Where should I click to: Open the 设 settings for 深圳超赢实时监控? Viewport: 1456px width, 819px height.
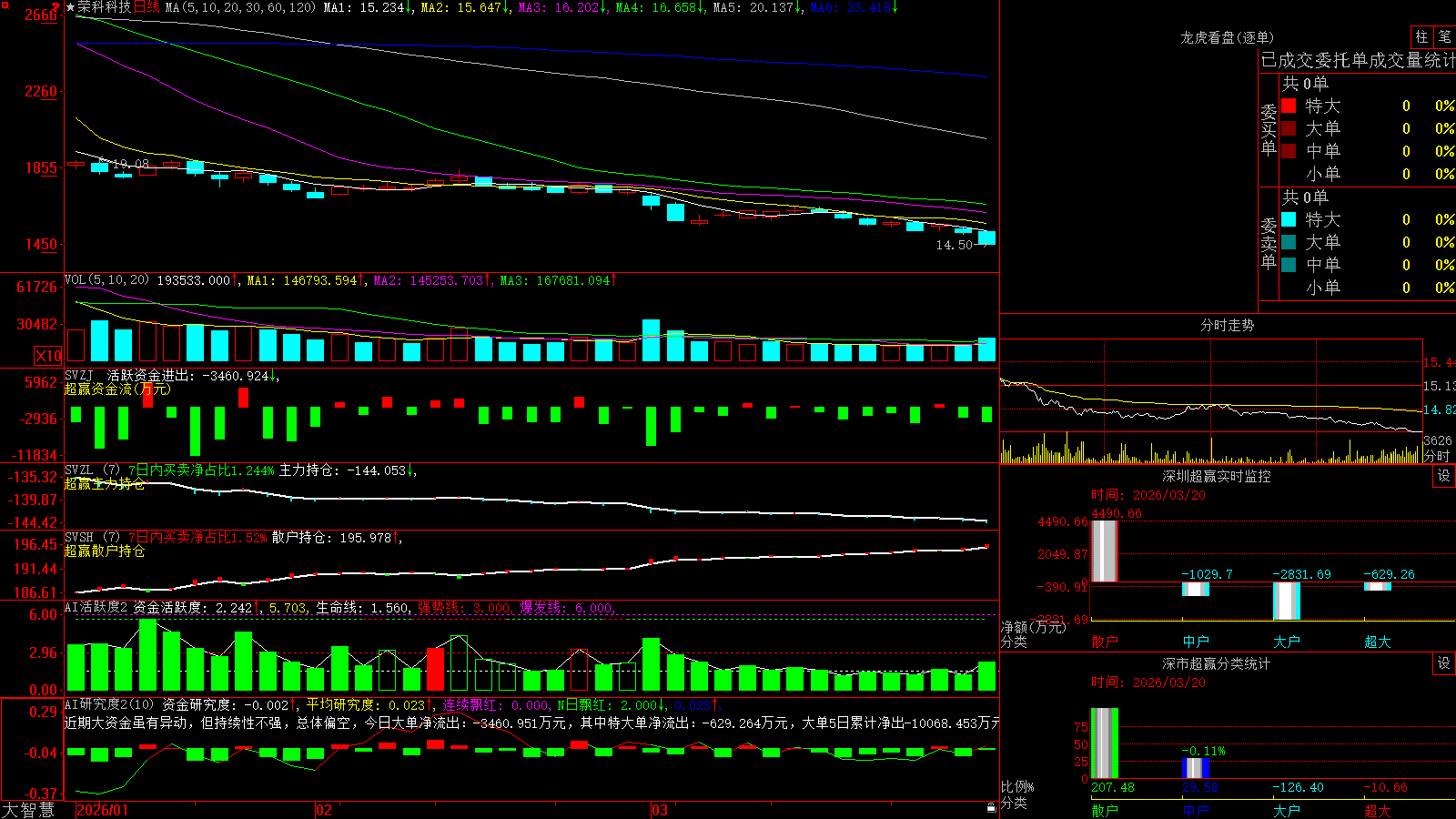(x=1444, y=476)
